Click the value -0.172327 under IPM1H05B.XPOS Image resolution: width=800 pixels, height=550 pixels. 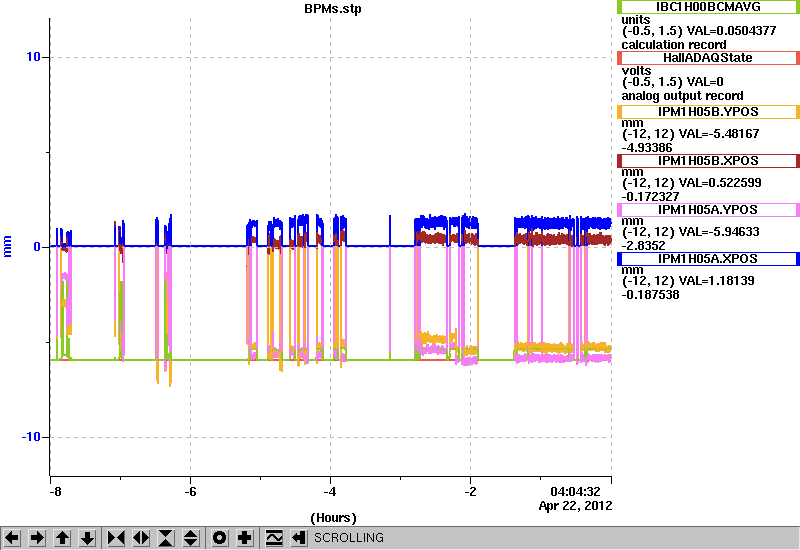(650, 196)
